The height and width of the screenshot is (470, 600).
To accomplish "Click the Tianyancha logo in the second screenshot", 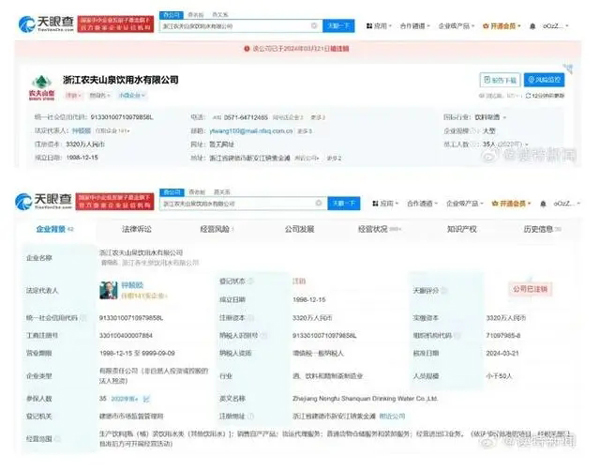I will click(43, 201).
